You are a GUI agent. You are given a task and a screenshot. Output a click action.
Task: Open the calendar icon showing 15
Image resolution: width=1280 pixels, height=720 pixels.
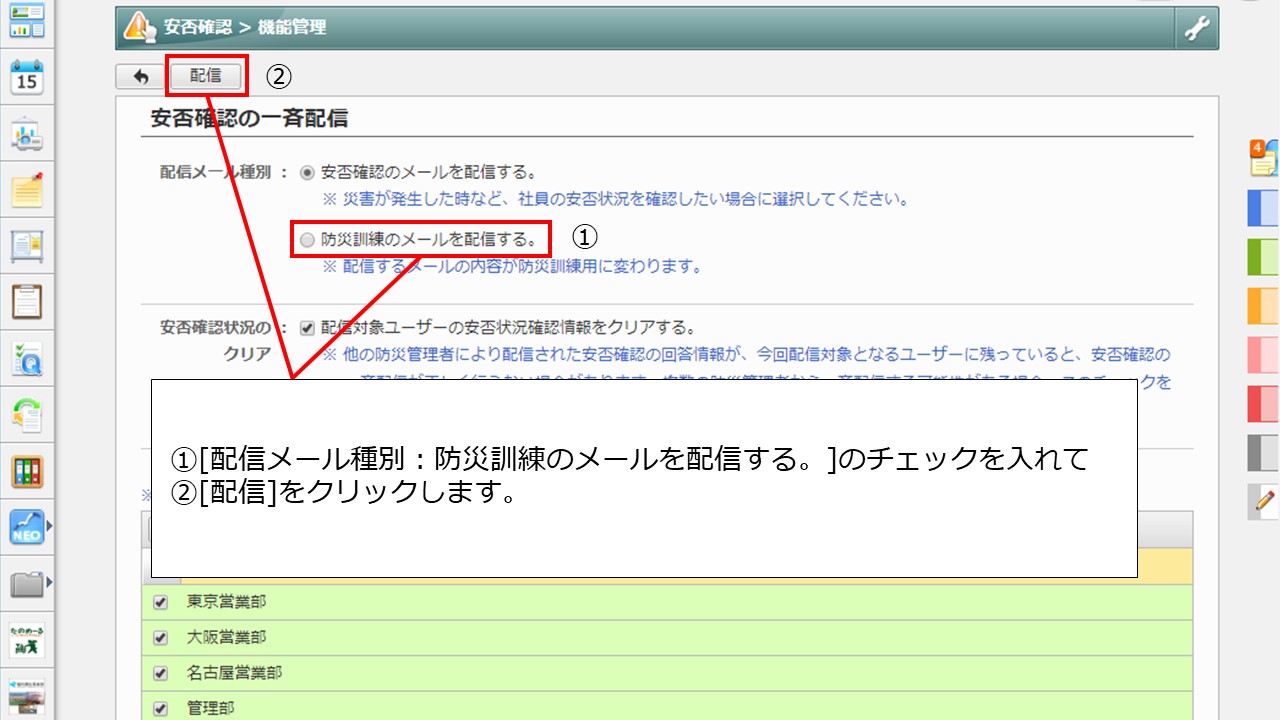pos(27,77)
